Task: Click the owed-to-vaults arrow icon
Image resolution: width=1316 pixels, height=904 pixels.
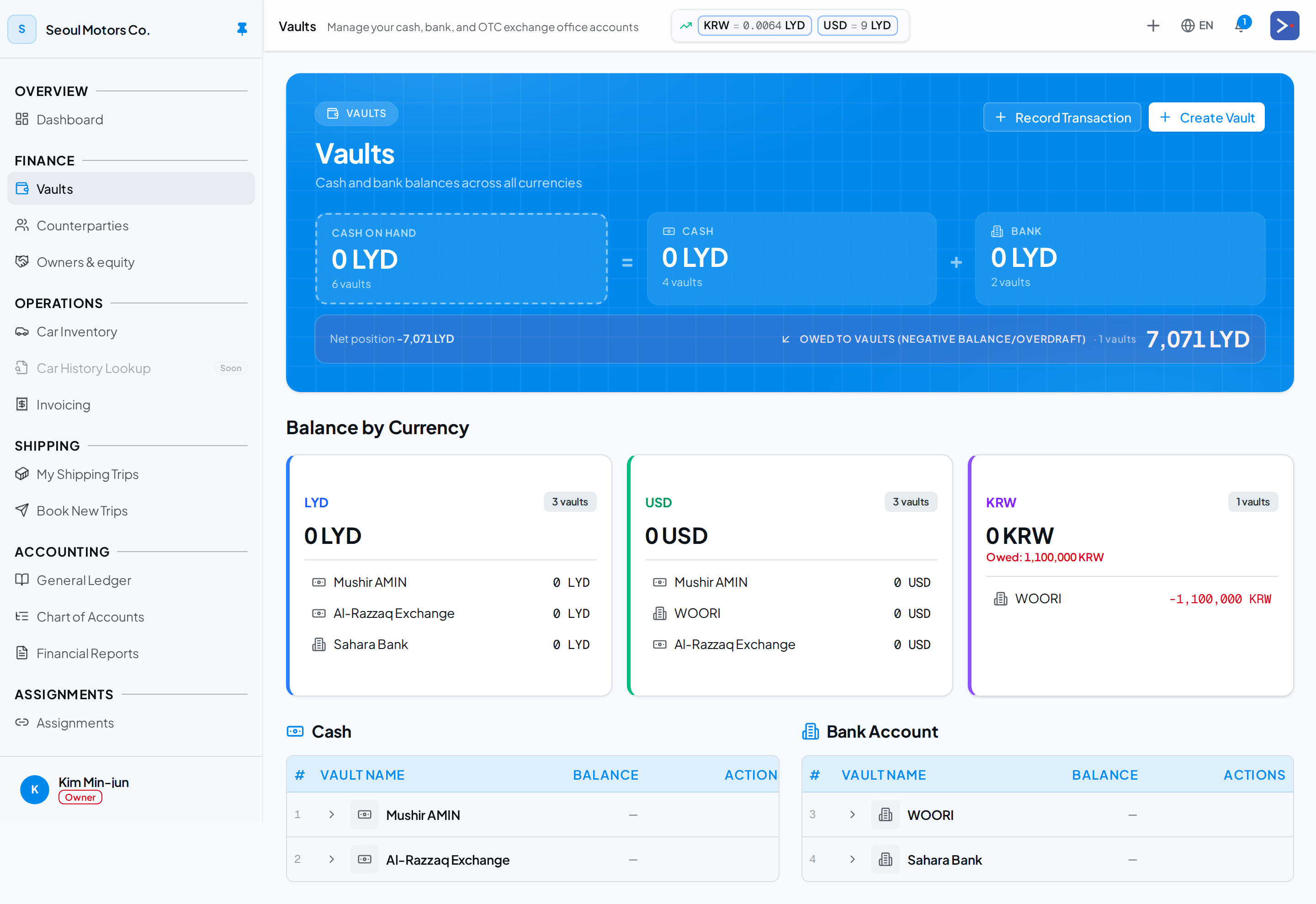Action: point(786,339)
